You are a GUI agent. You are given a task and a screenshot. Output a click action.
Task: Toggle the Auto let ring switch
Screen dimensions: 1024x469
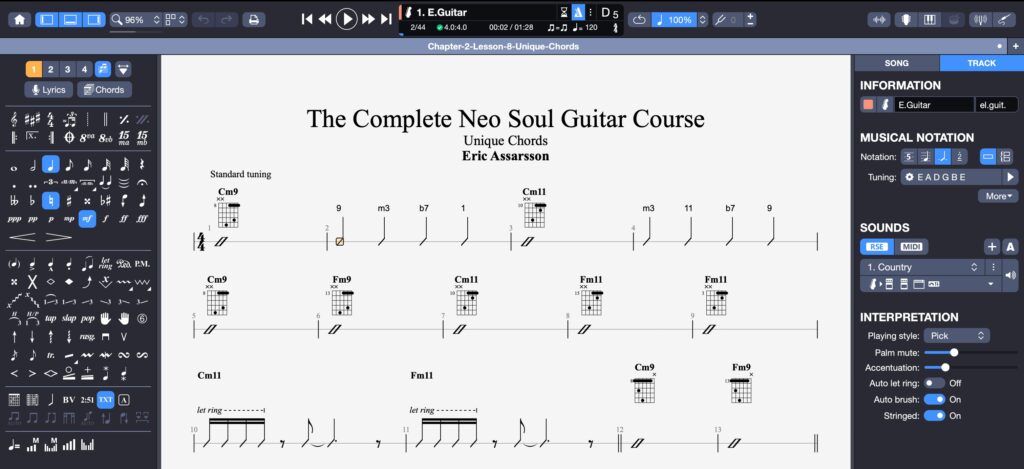pos(934,383)
